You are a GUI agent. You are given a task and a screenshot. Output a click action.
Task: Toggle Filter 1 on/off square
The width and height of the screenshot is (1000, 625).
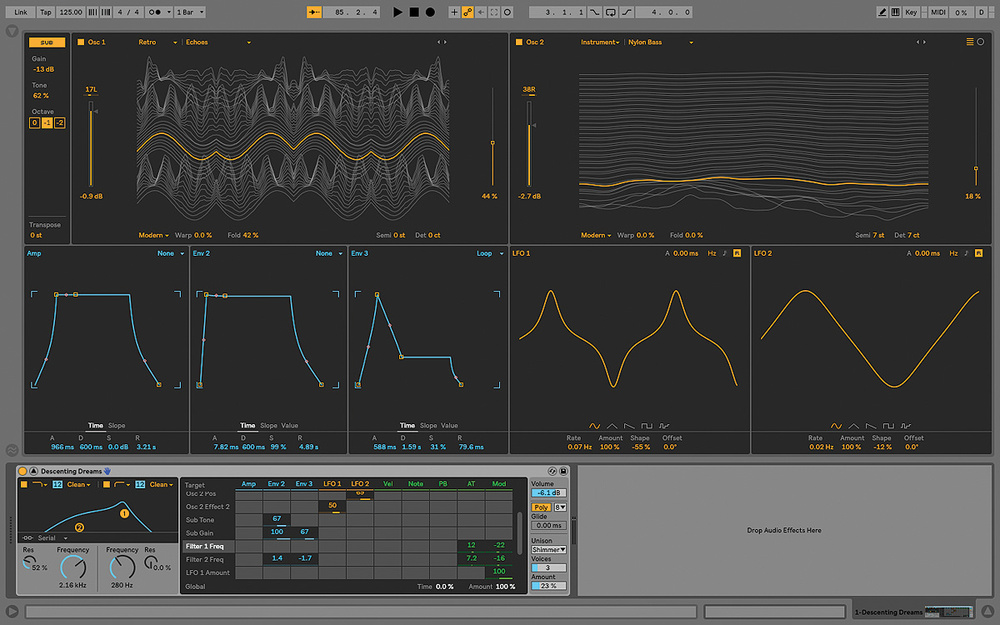[24, 485]
